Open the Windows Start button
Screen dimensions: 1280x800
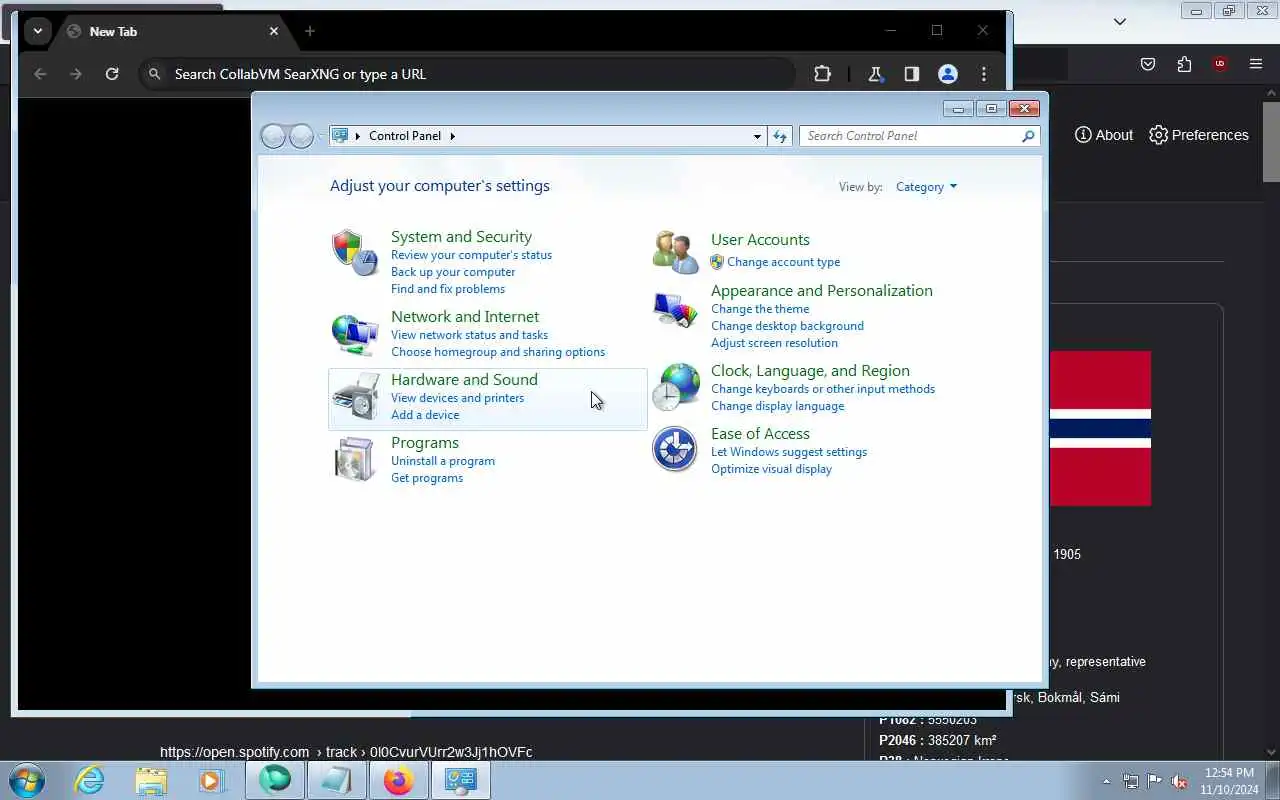(x=27, y=780)
